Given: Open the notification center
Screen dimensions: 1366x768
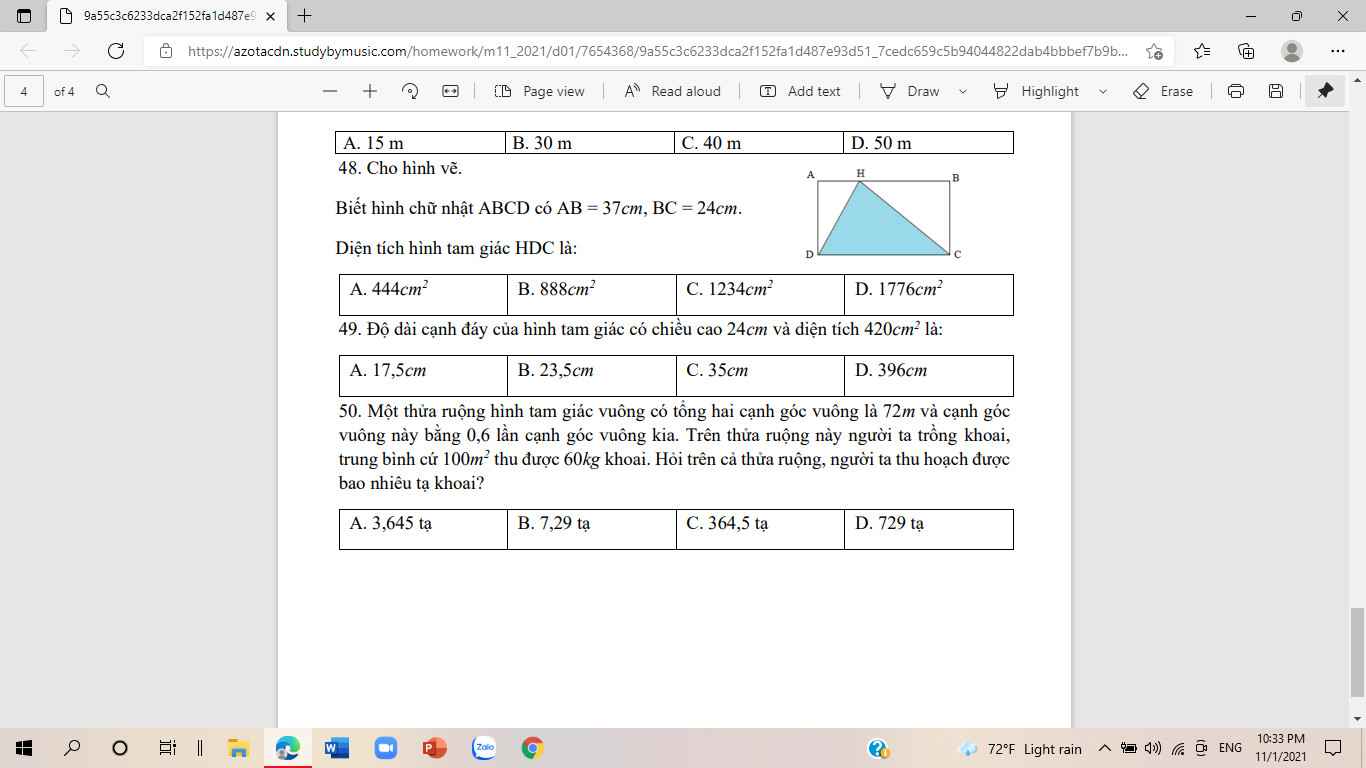Looking at the screenshot, I should point(1333,748).
